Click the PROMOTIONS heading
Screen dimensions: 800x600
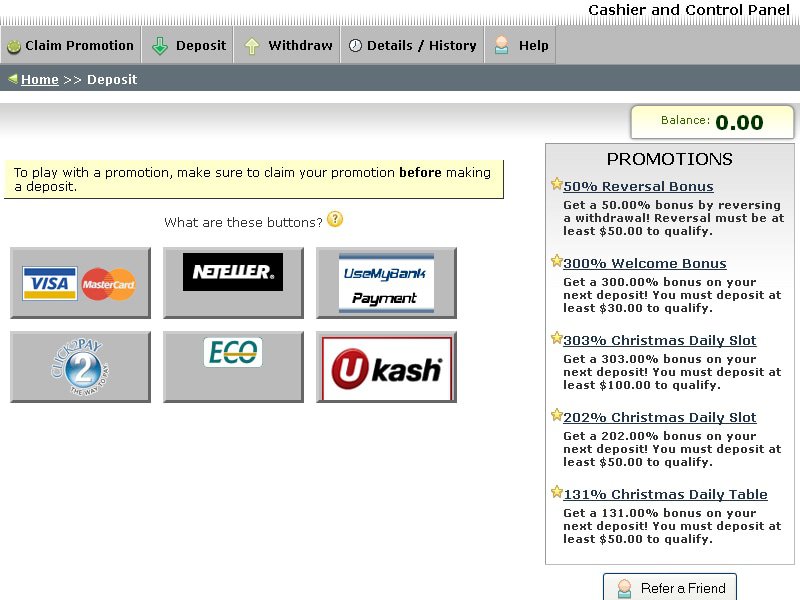[x=669, y=159]
